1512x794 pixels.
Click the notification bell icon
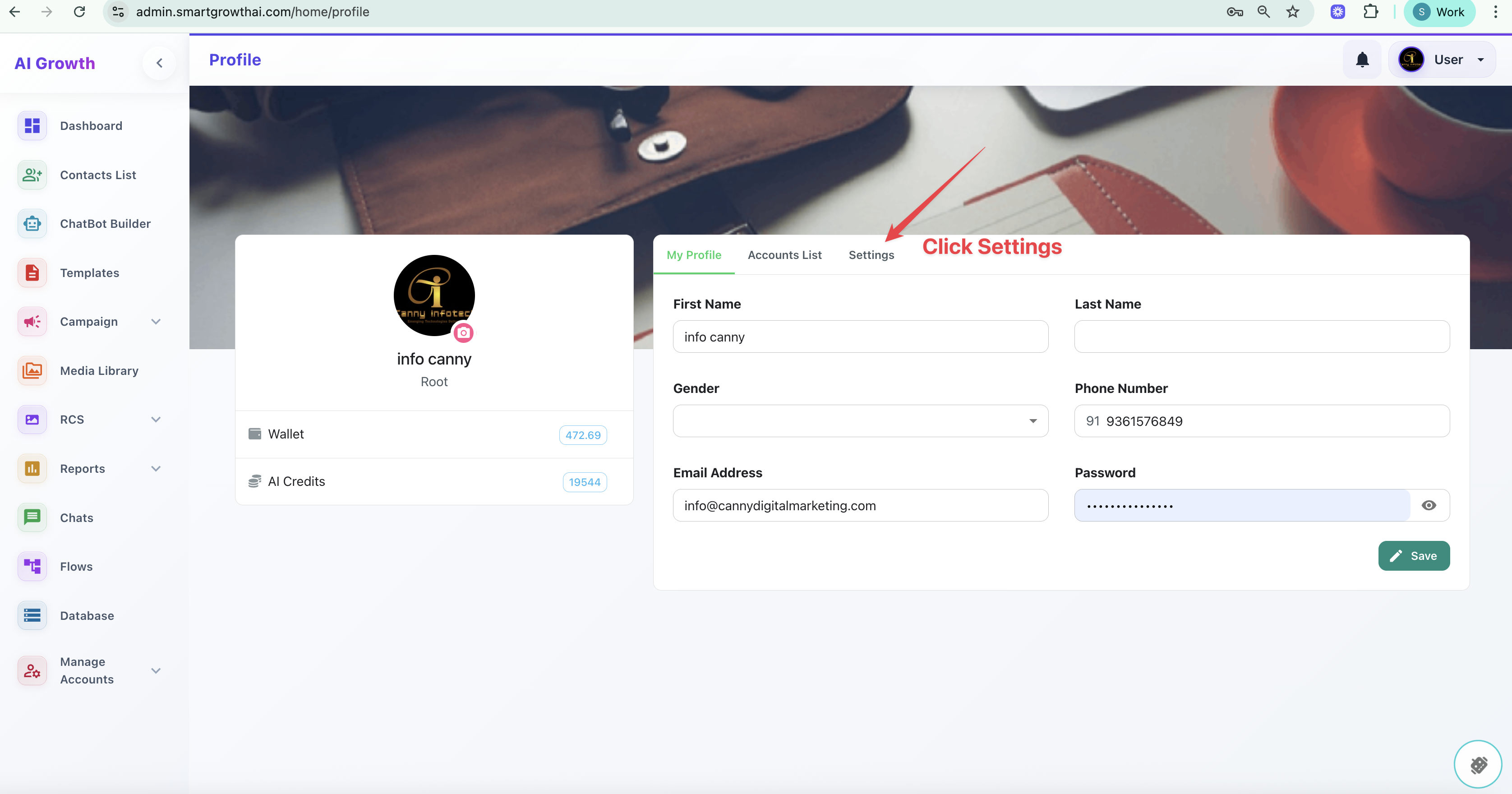tap(1362, 60)
